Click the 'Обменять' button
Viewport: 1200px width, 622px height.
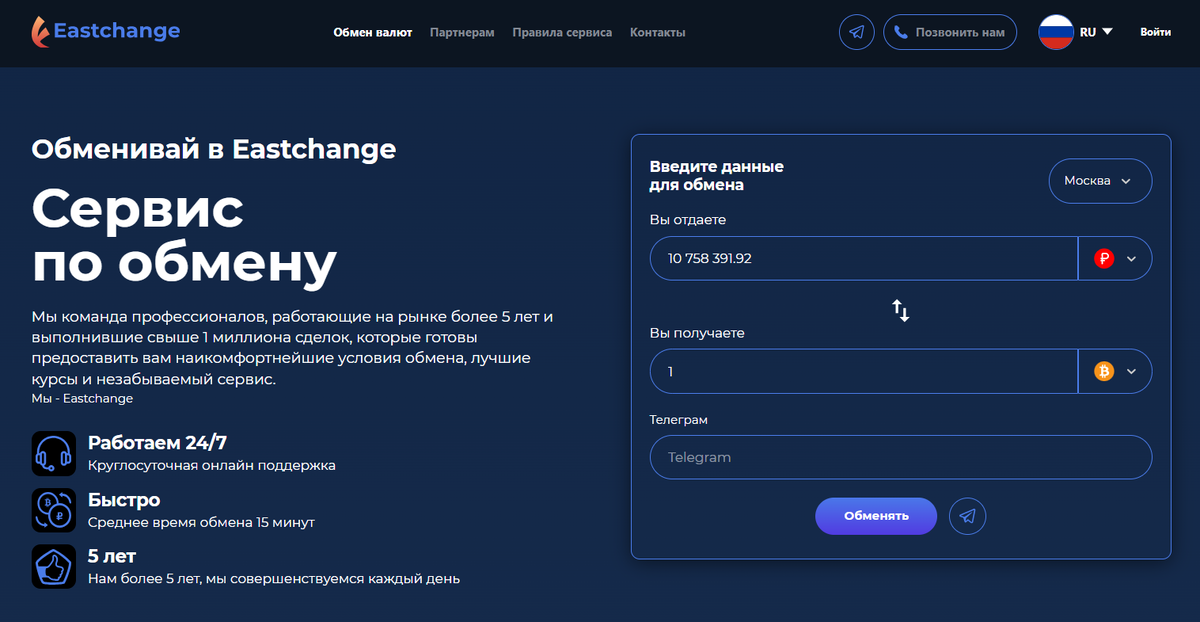876,516
